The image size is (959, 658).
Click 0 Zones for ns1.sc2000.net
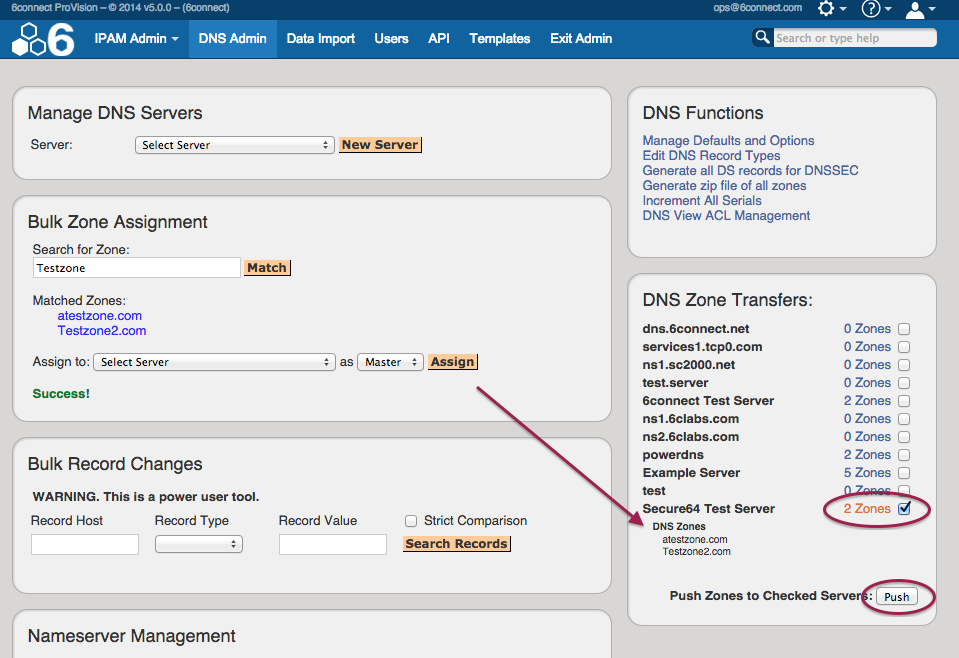(x=867, y=364)
